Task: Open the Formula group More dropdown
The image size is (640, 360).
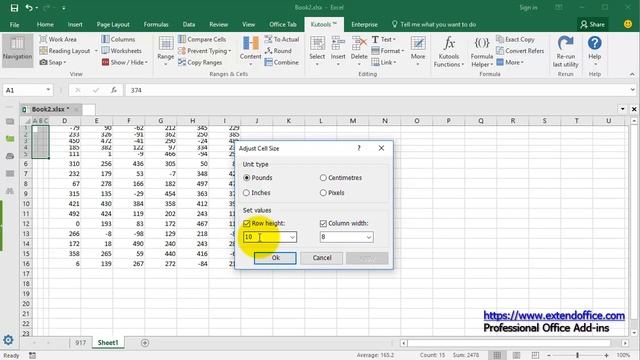Action: (x=510, y=62)
